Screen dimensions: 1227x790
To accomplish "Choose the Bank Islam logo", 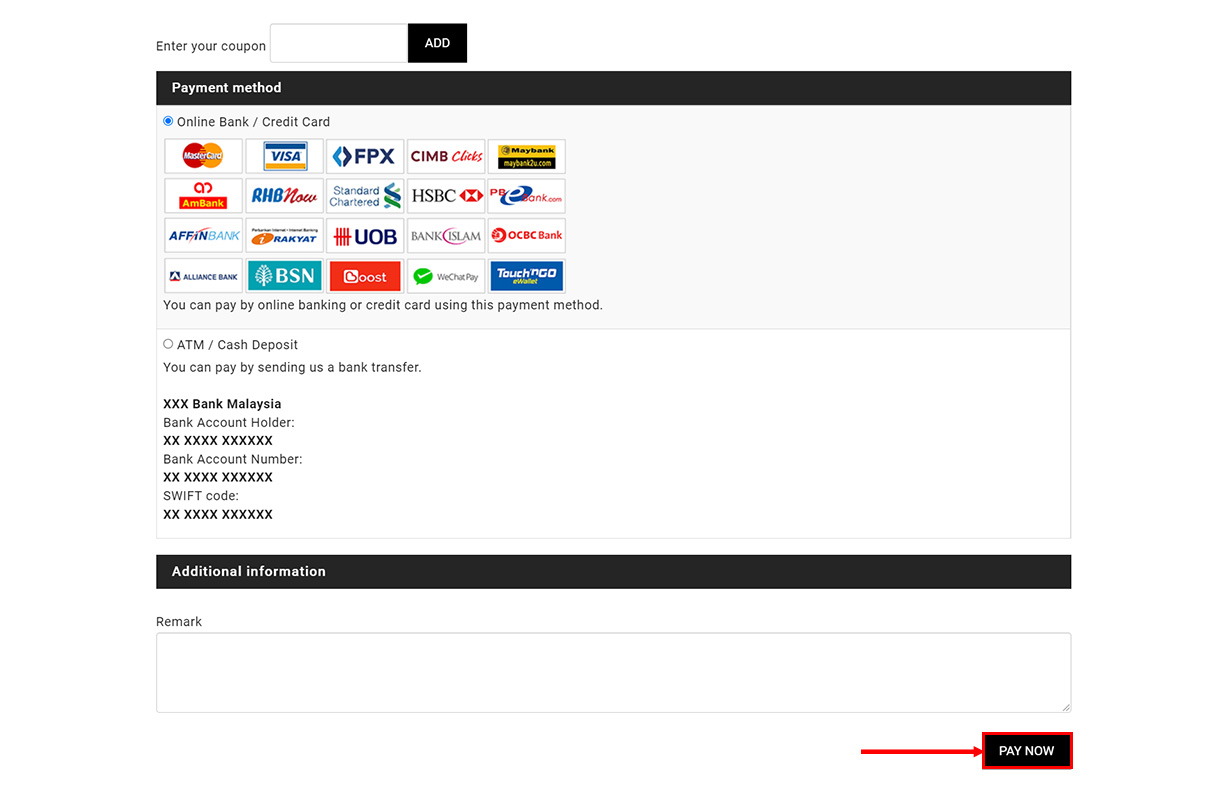I will tap(446, 236).
